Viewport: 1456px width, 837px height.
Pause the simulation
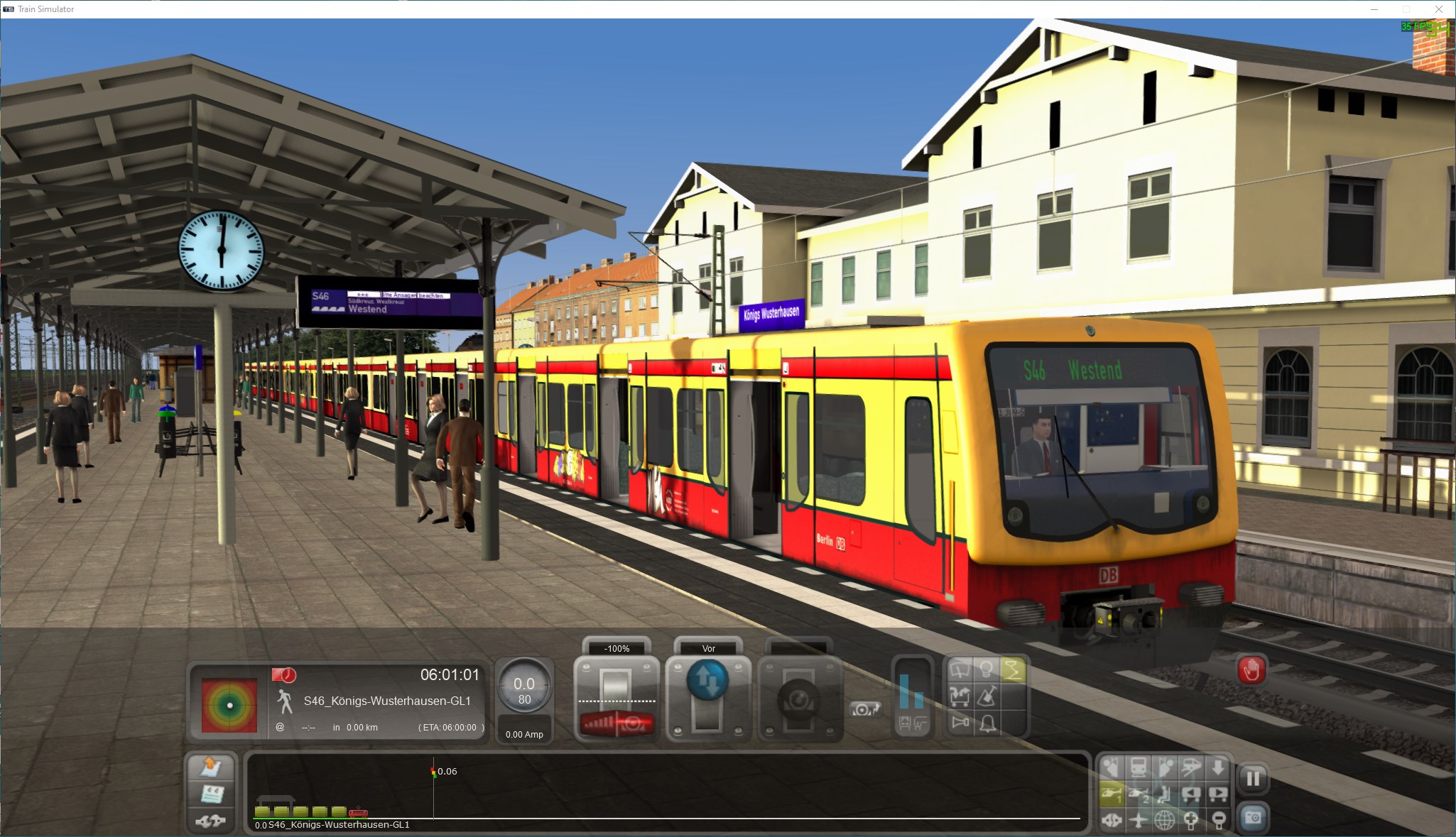(1252, 779)
